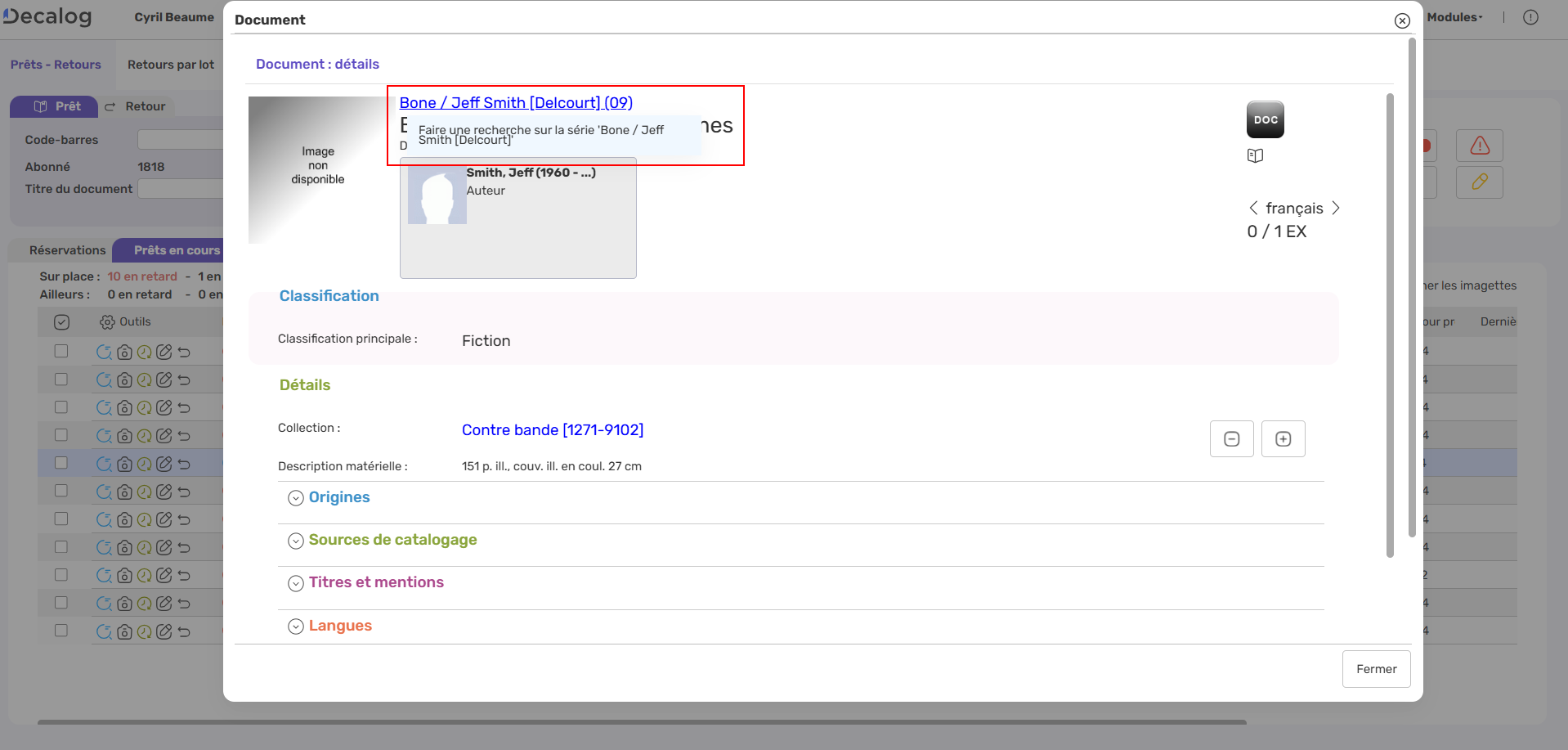Click the green history clock icon in a loan row
Viewport: 1568px width, 750px height.
click(x=144, y=352)
